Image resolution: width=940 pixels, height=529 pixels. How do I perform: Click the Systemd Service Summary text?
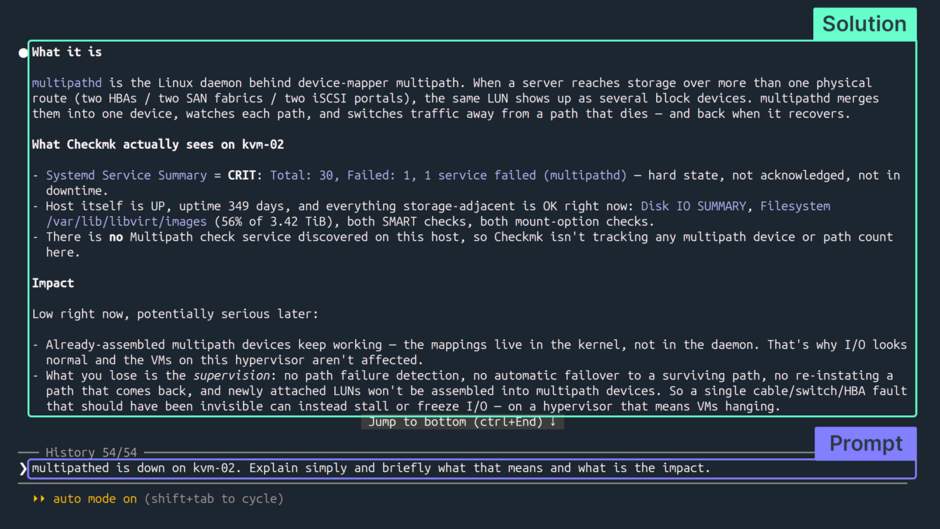pyautogui.click(x=126, y=176)
